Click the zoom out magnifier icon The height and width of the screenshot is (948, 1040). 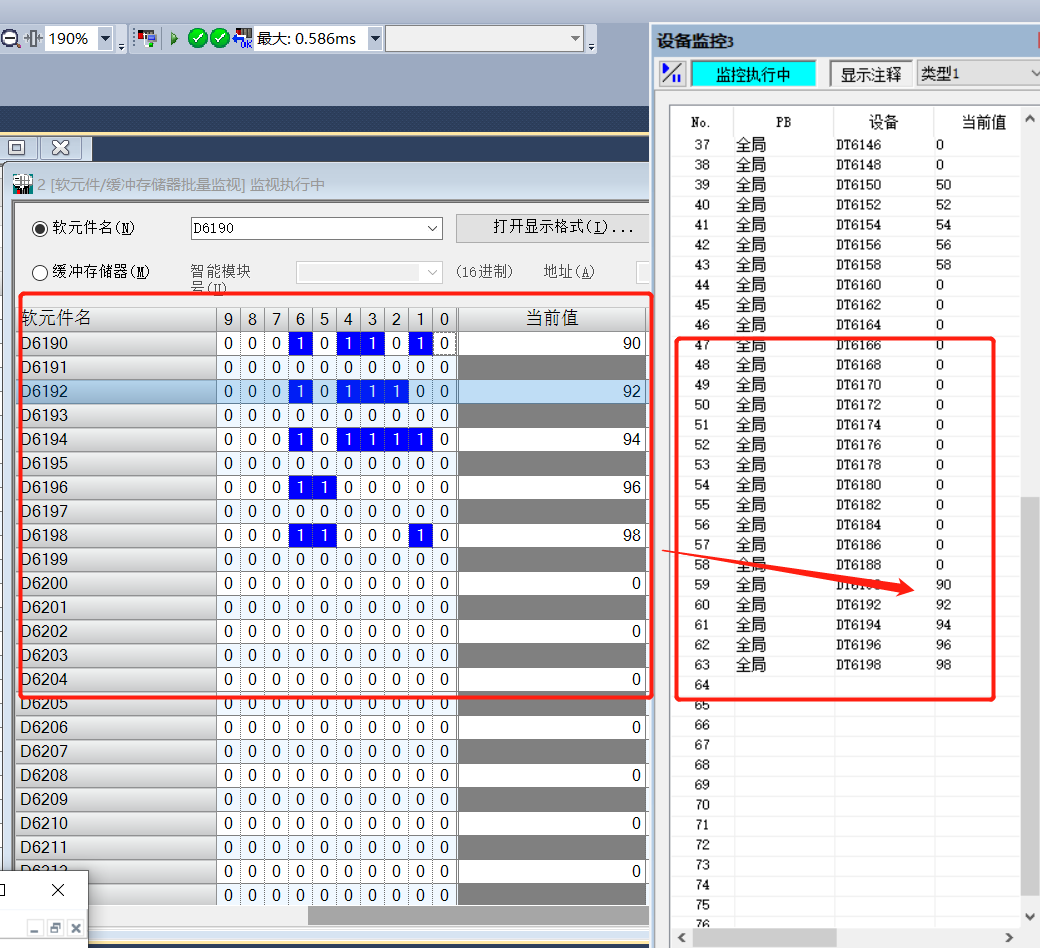(x=10, y=39)
